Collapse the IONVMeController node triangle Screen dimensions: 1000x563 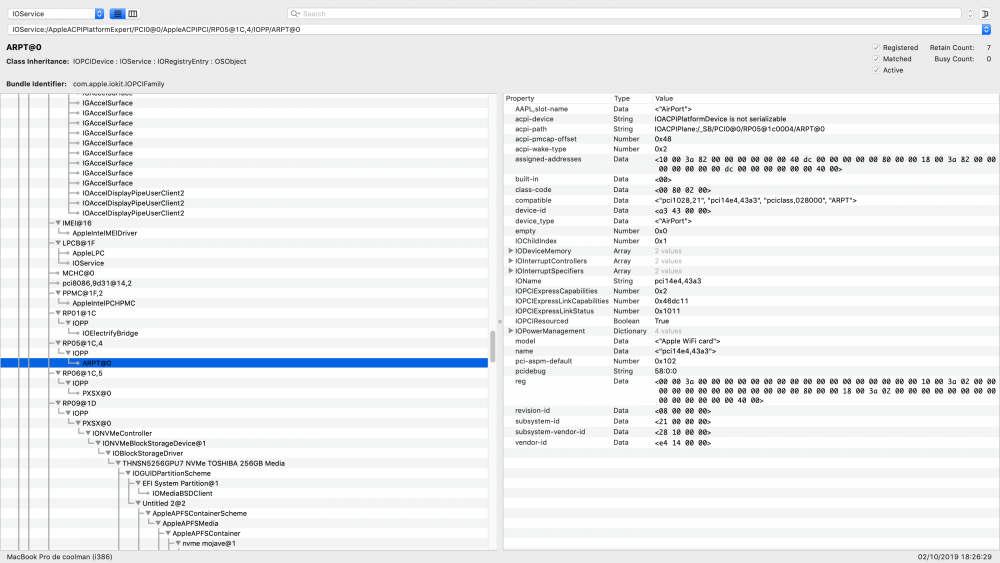[88, 433]
